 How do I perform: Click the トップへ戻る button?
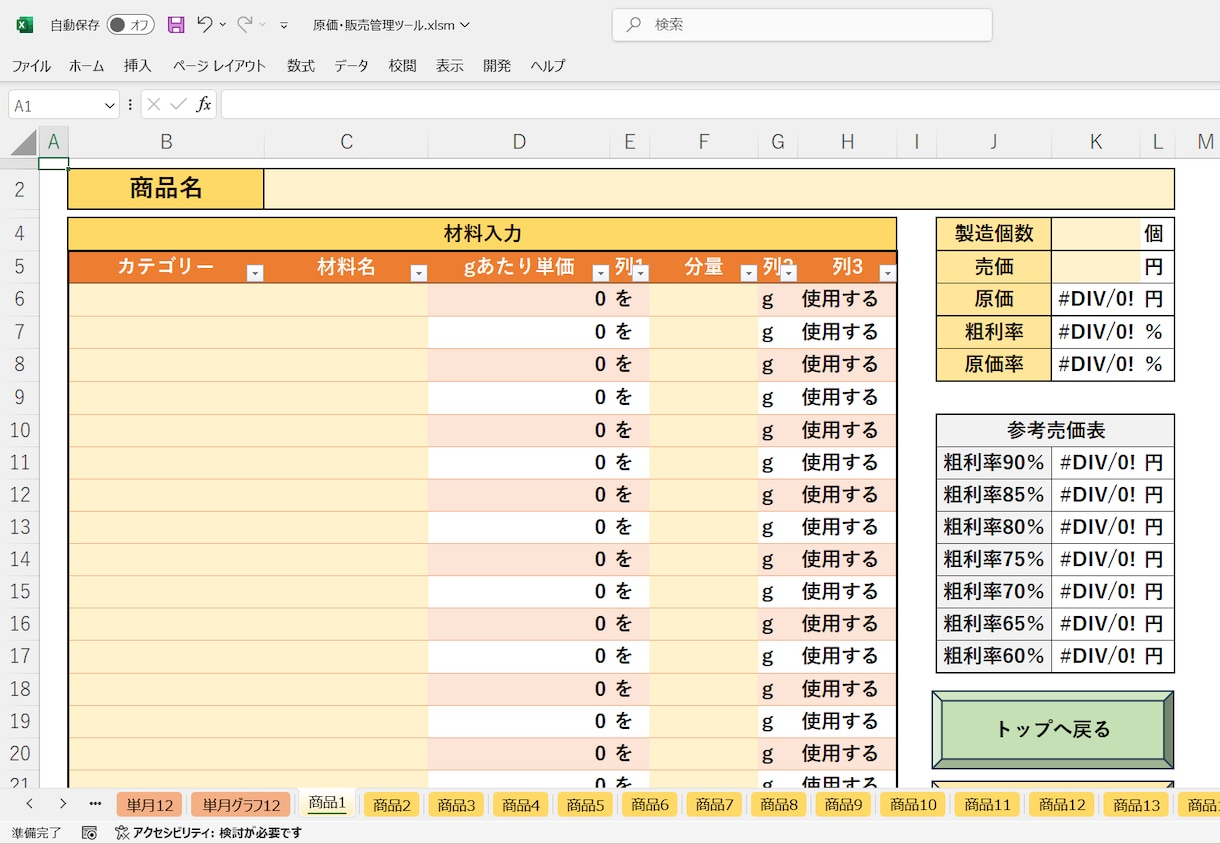pyautogui.click(x=1053, y=730)
